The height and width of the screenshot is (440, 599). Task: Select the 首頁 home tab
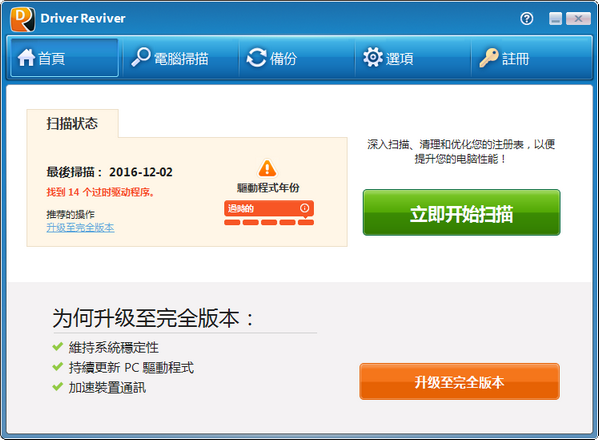(64, 58)
